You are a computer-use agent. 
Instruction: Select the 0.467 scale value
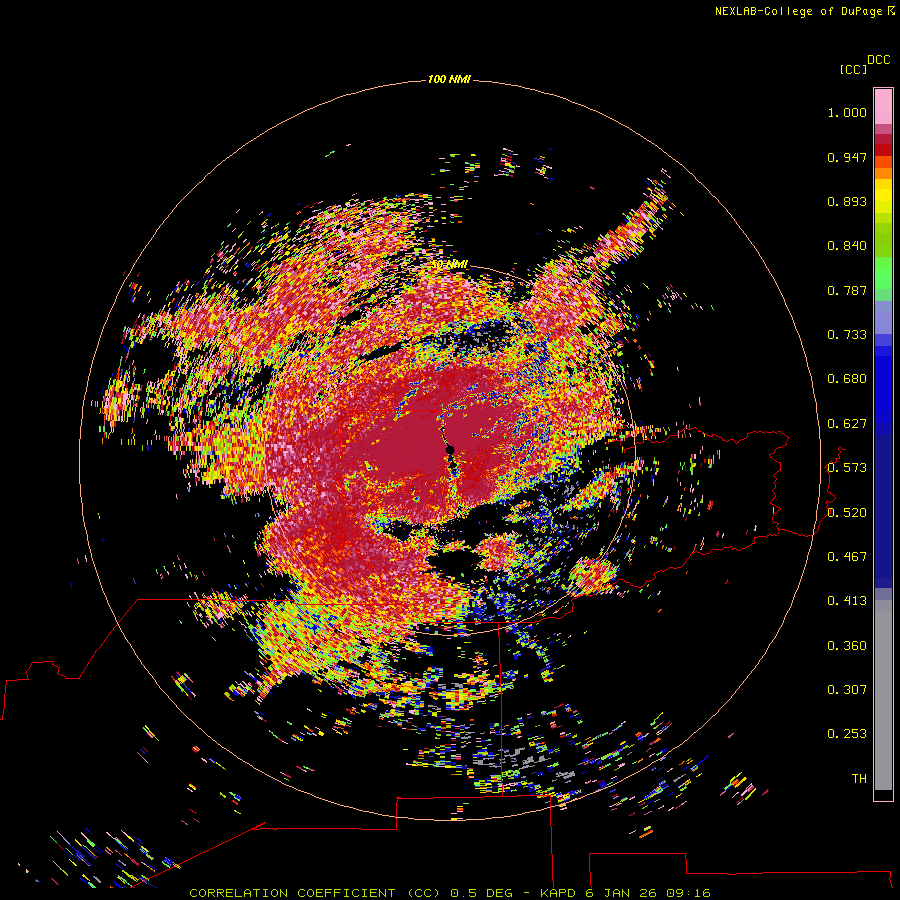[x=847, y=557]
